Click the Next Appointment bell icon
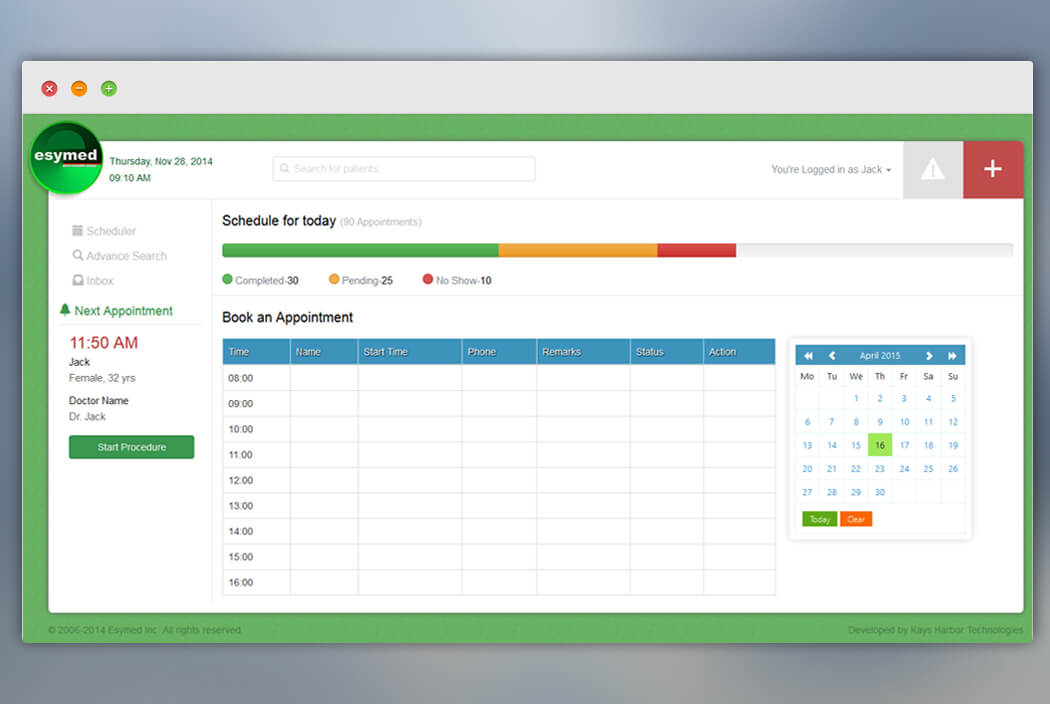Viewport: 1050px width, 704px height. click(x=65, y=309)
